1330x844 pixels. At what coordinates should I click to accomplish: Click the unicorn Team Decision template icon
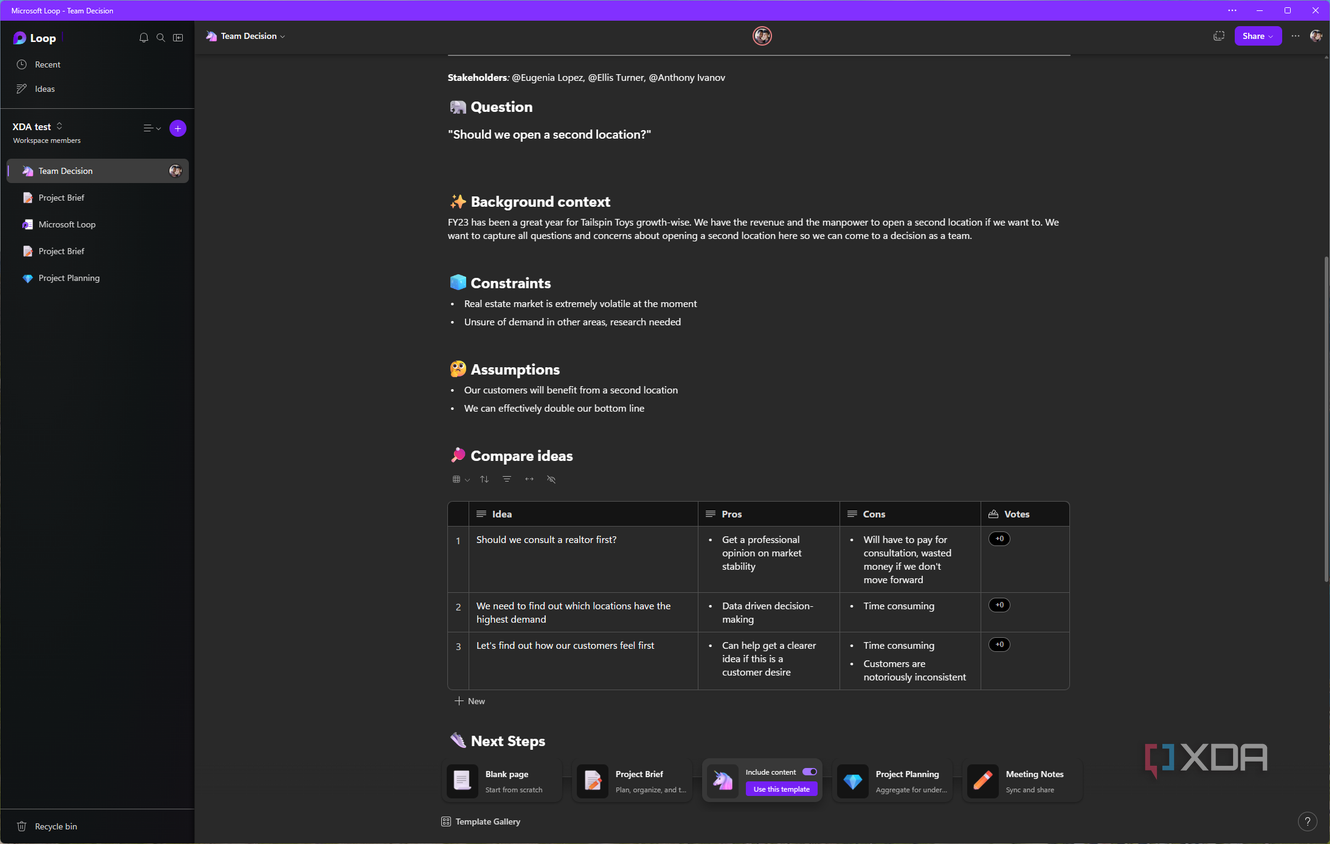(723, 781)
